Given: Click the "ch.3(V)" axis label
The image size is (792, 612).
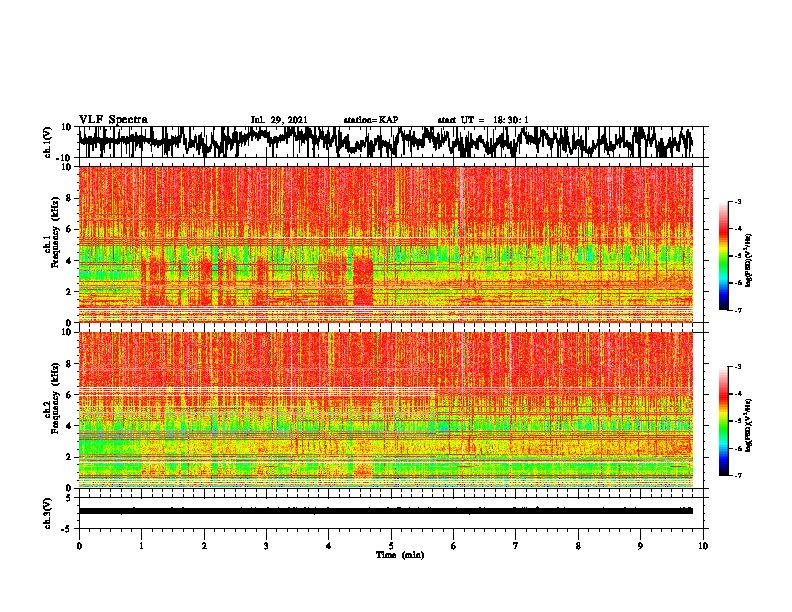Looking at the screenshot, I should click(x=48, y=513).
